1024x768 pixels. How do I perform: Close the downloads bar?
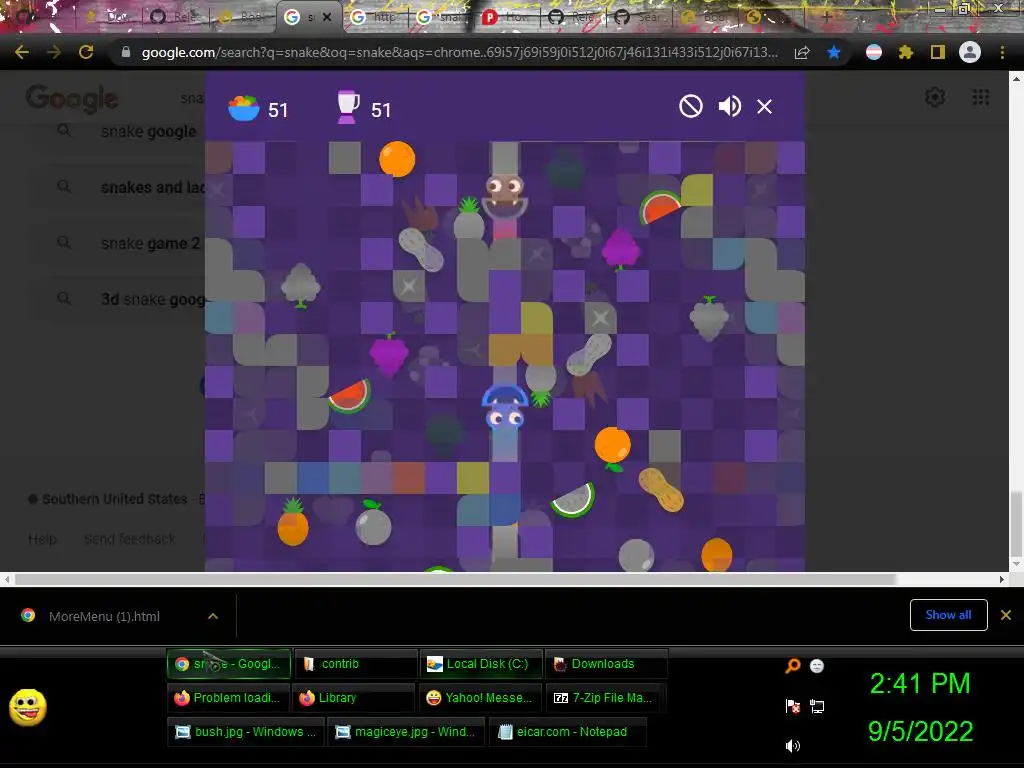pyautogui.click(x=1006, y=615)
